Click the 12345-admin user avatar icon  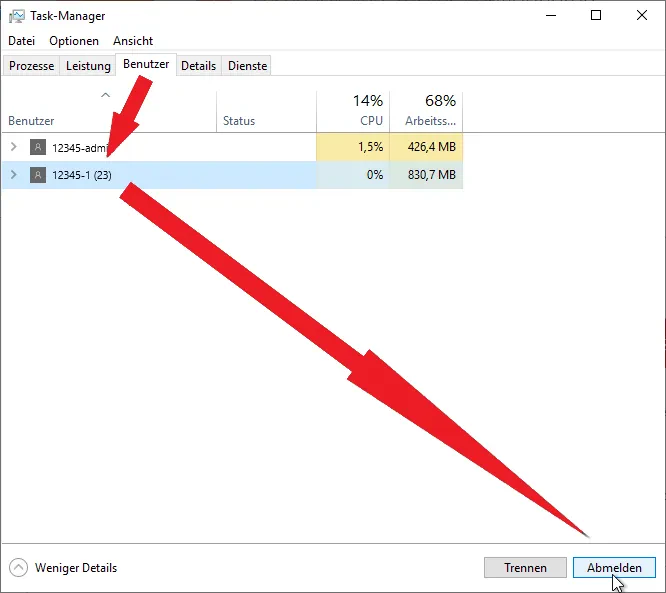point(38,147)
